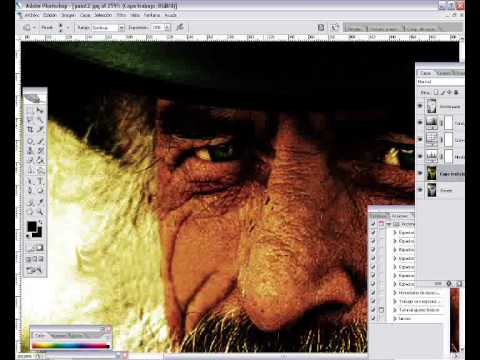The height and width of the screenshot is (360, 480).
Task: Select the Zoom tool
Action: point(40,212)
